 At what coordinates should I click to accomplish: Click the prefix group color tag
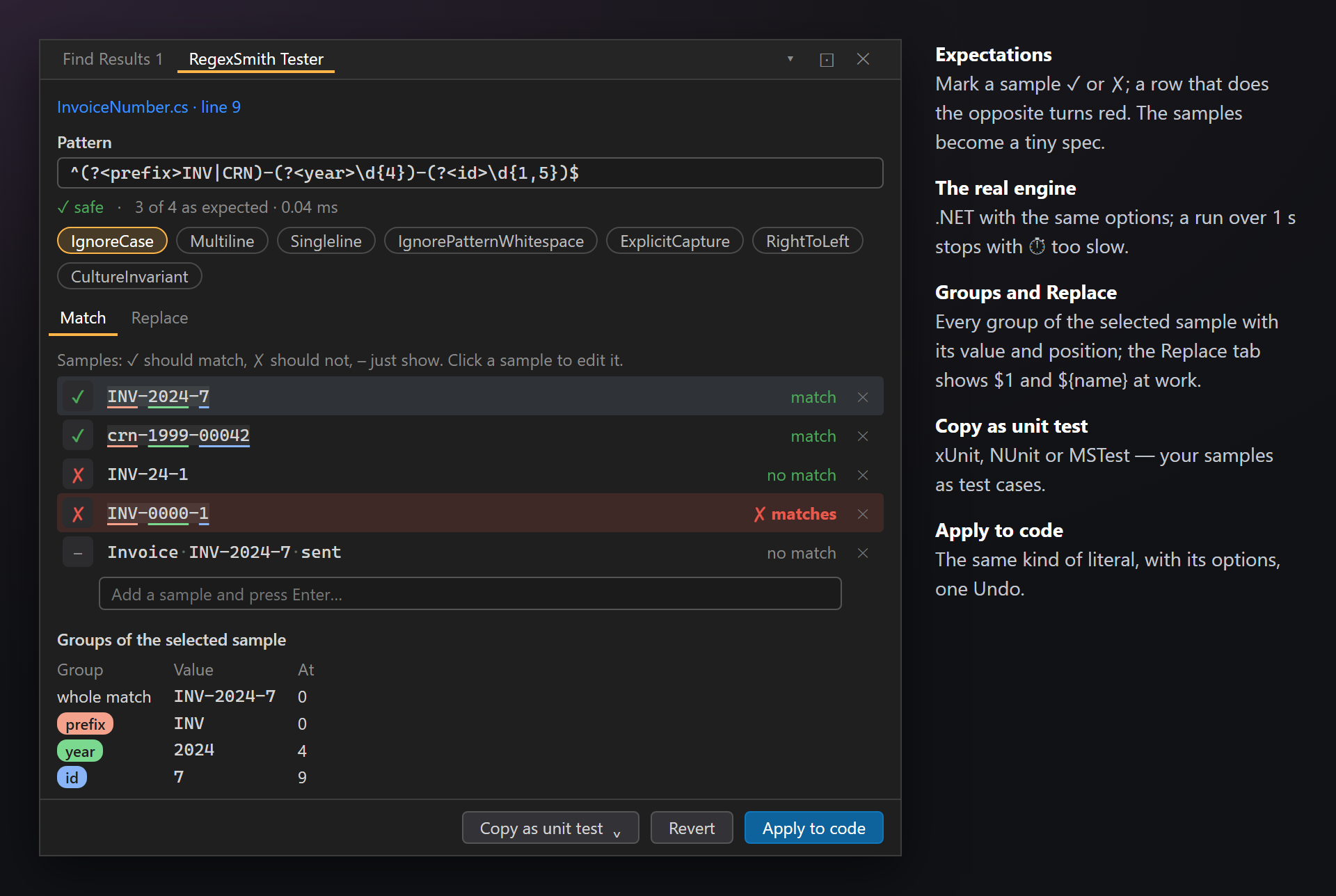[x=85, y=724]
